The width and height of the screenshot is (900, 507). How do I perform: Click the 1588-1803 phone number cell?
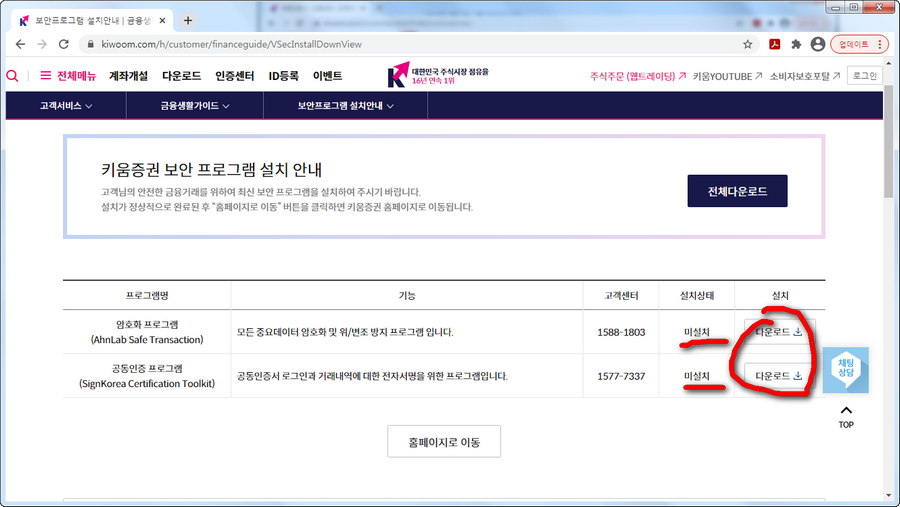point(621,332)
